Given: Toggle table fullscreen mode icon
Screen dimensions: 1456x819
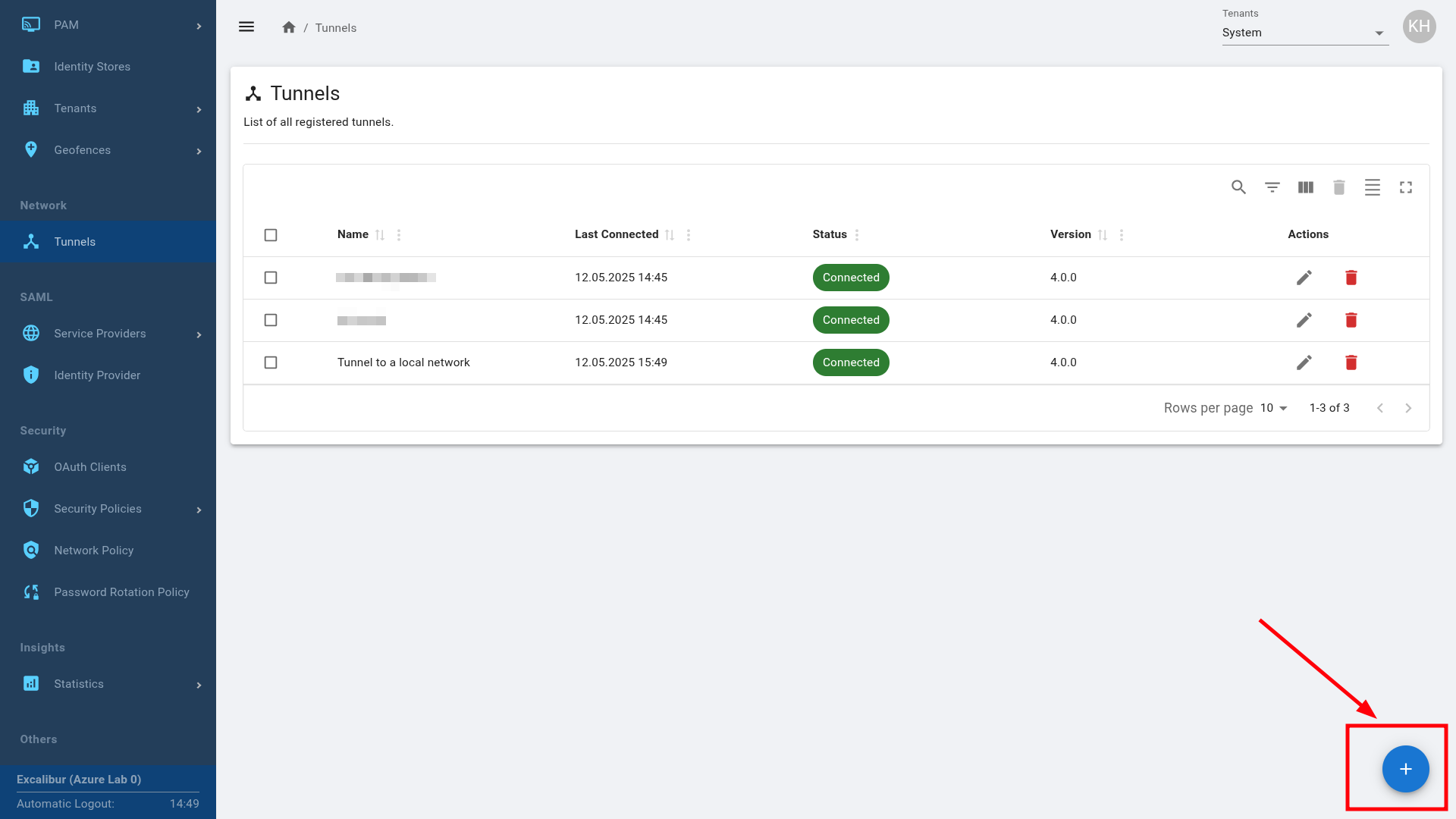Looking at the screenshot, I should (1405, 187).
